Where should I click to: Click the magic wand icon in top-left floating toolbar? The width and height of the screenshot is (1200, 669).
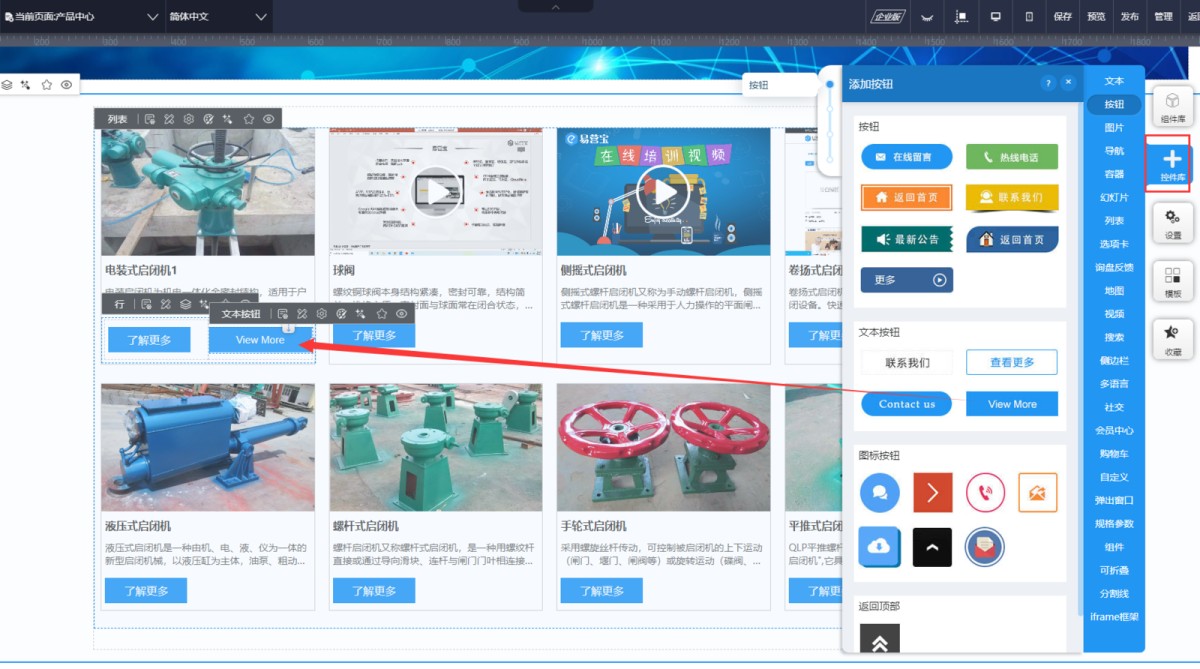[26, 85]
